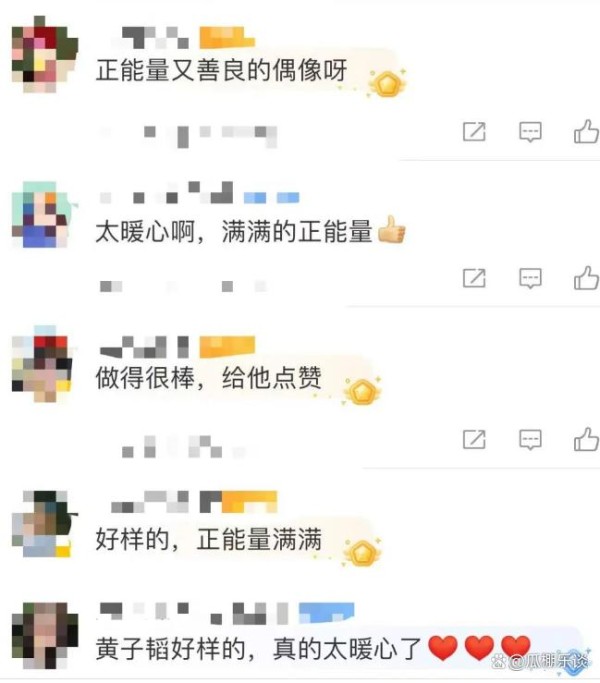Tap gold medal badge beside 好样的，正能量满满

click(x=363, y=552)
